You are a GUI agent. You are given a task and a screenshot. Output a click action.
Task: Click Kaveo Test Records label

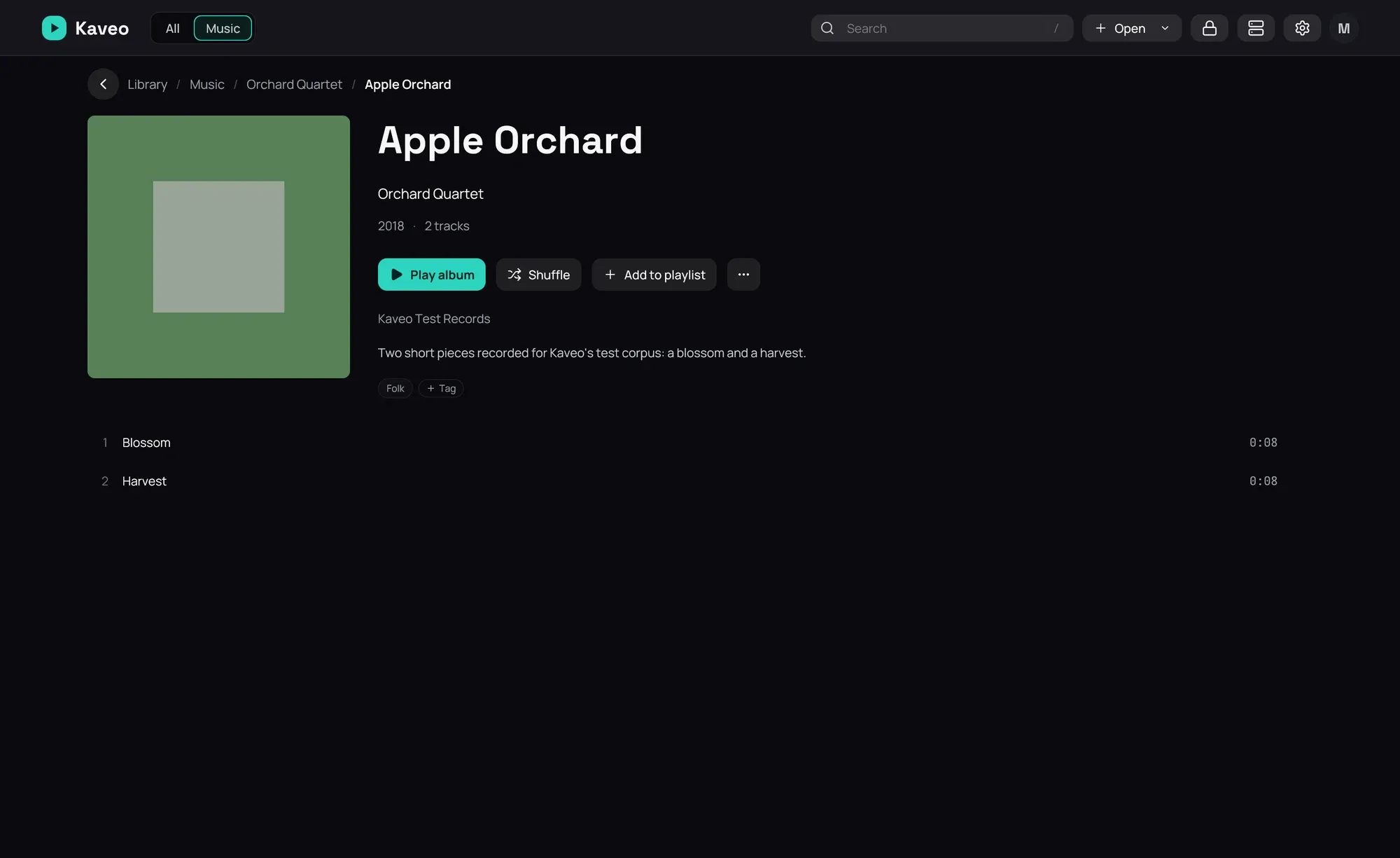click(434, 319)
